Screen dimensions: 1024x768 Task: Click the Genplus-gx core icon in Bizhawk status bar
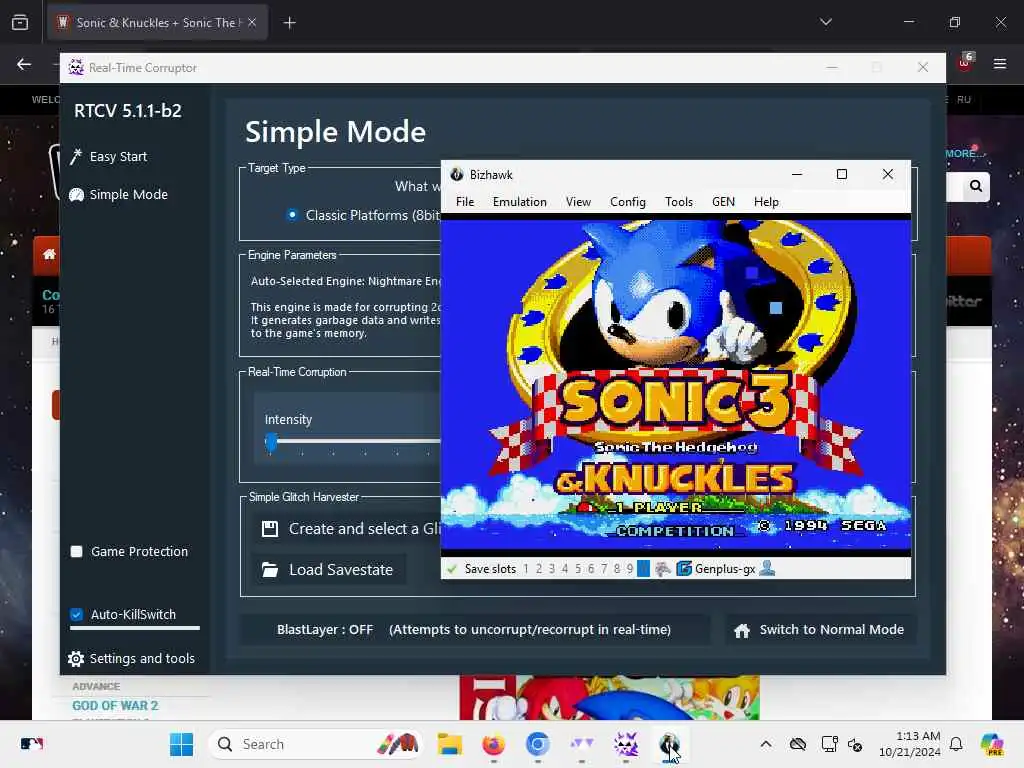[x=684, y=569]
